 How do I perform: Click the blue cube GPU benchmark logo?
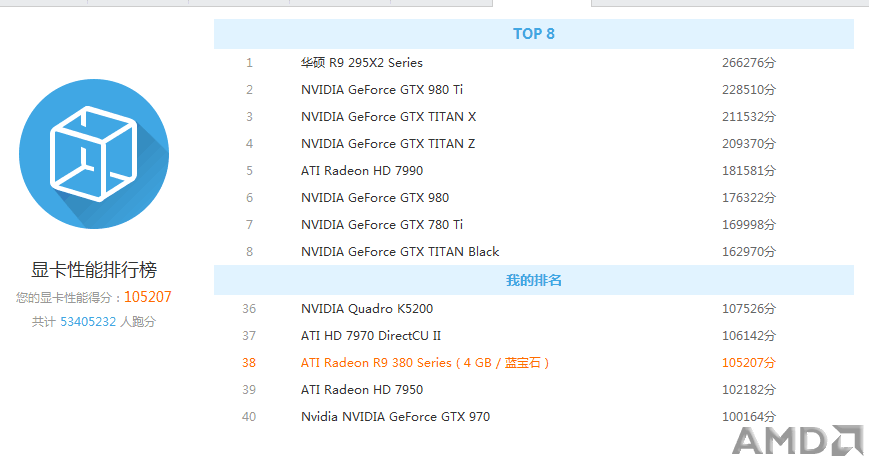tap(94, 153)
